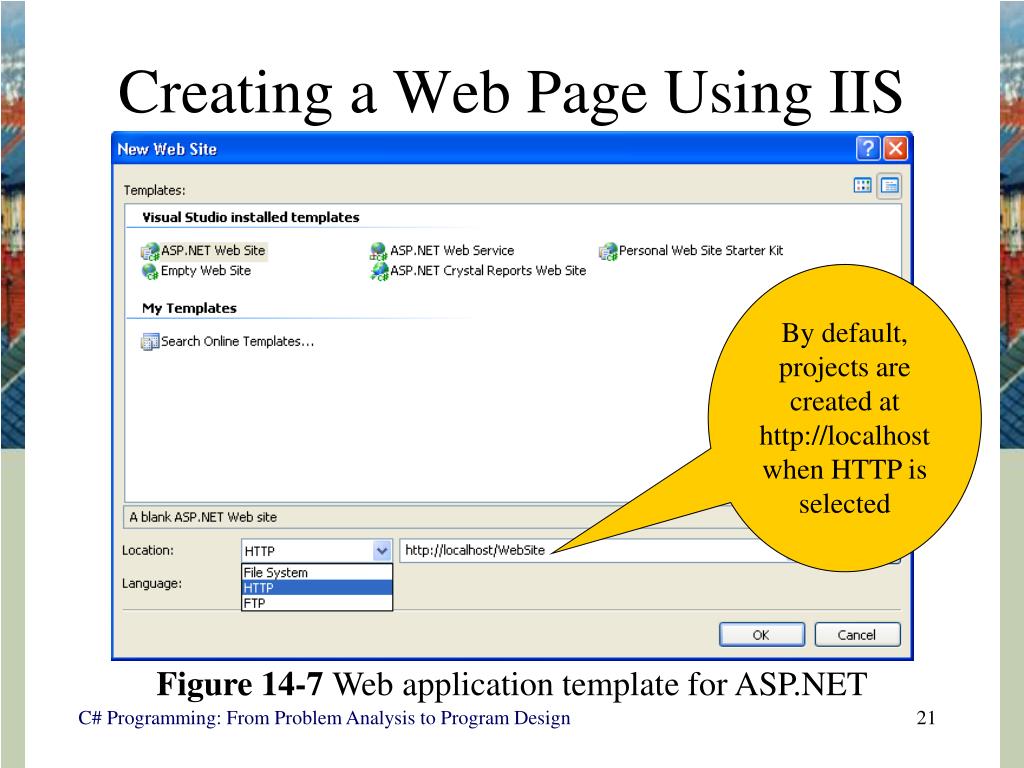
Task: Click the 'Search Online Templates...' text
Action: pyautogui.click(x=238, y=342)
